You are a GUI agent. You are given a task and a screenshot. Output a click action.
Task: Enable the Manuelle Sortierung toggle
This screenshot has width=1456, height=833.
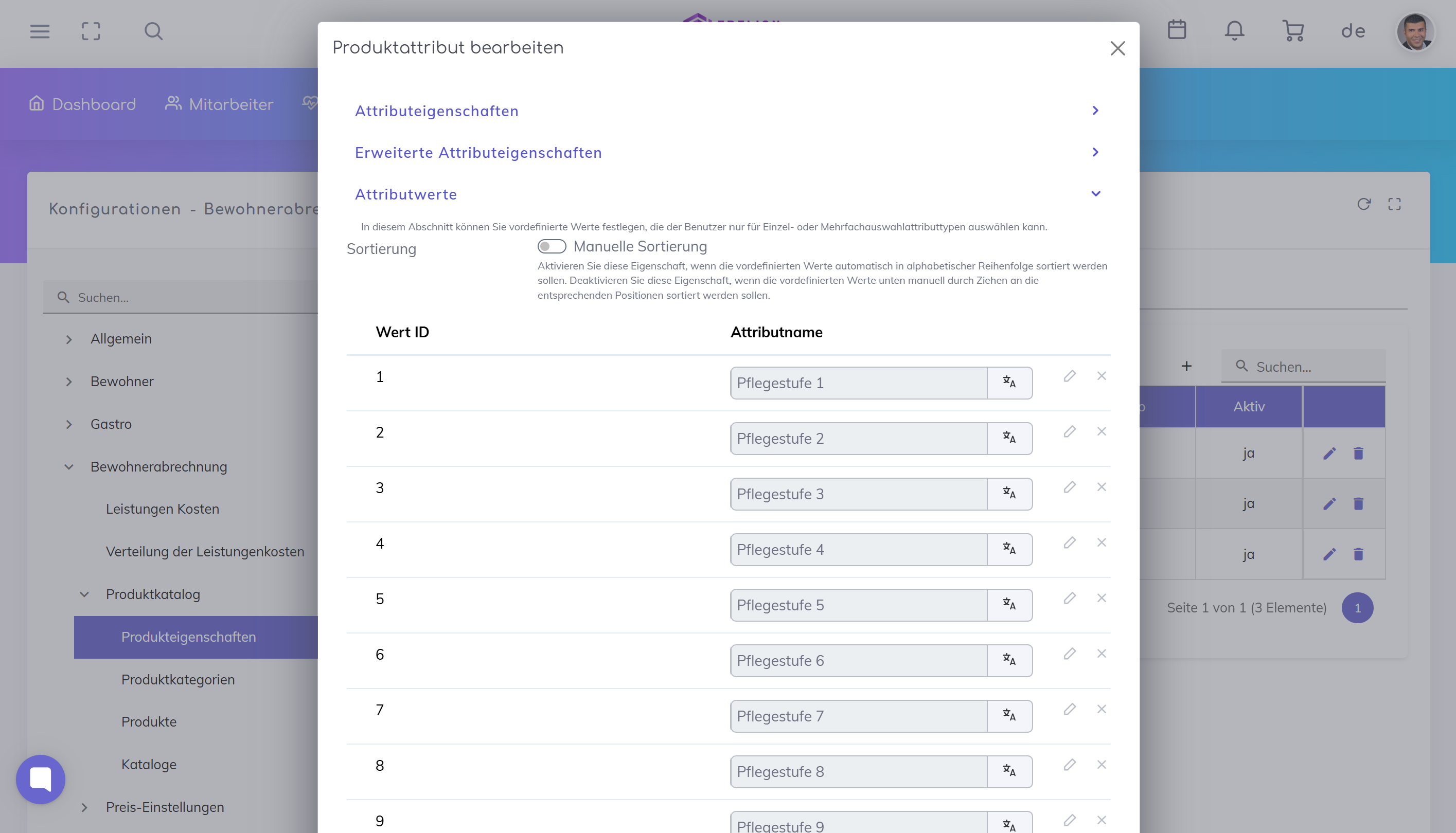point(552,247)
